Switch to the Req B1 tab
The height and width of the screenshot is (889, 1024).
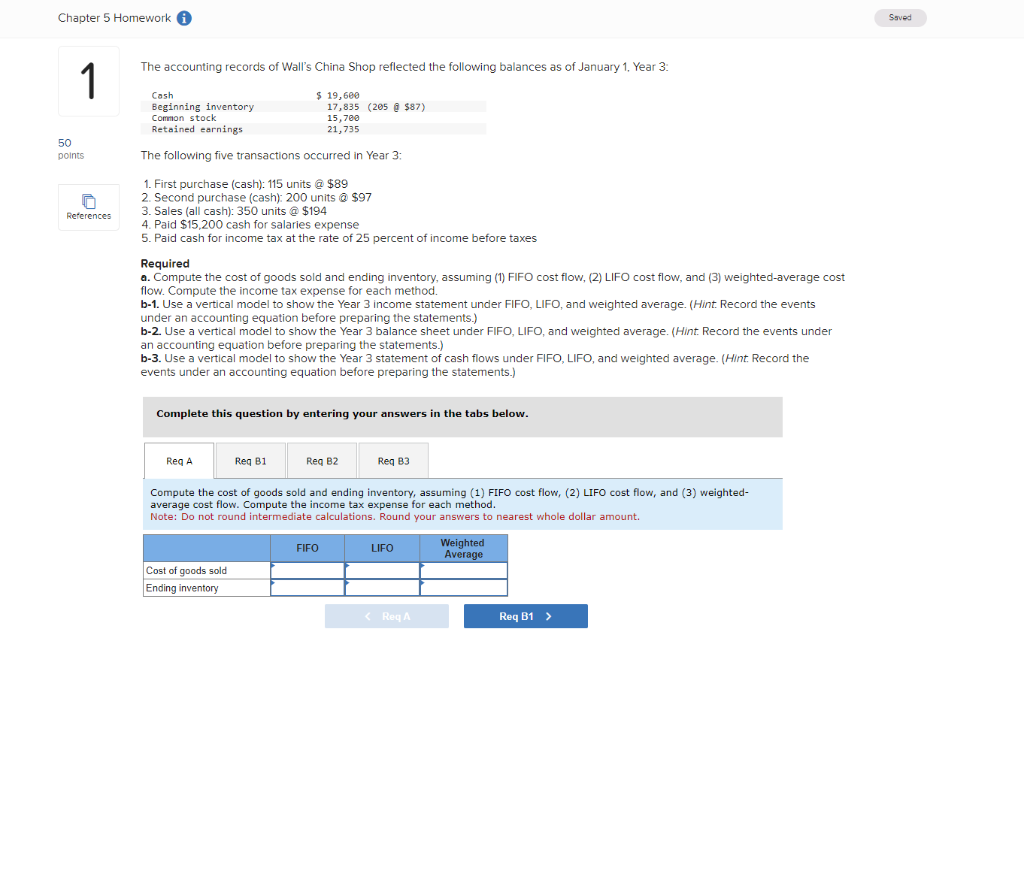[250, 461]
